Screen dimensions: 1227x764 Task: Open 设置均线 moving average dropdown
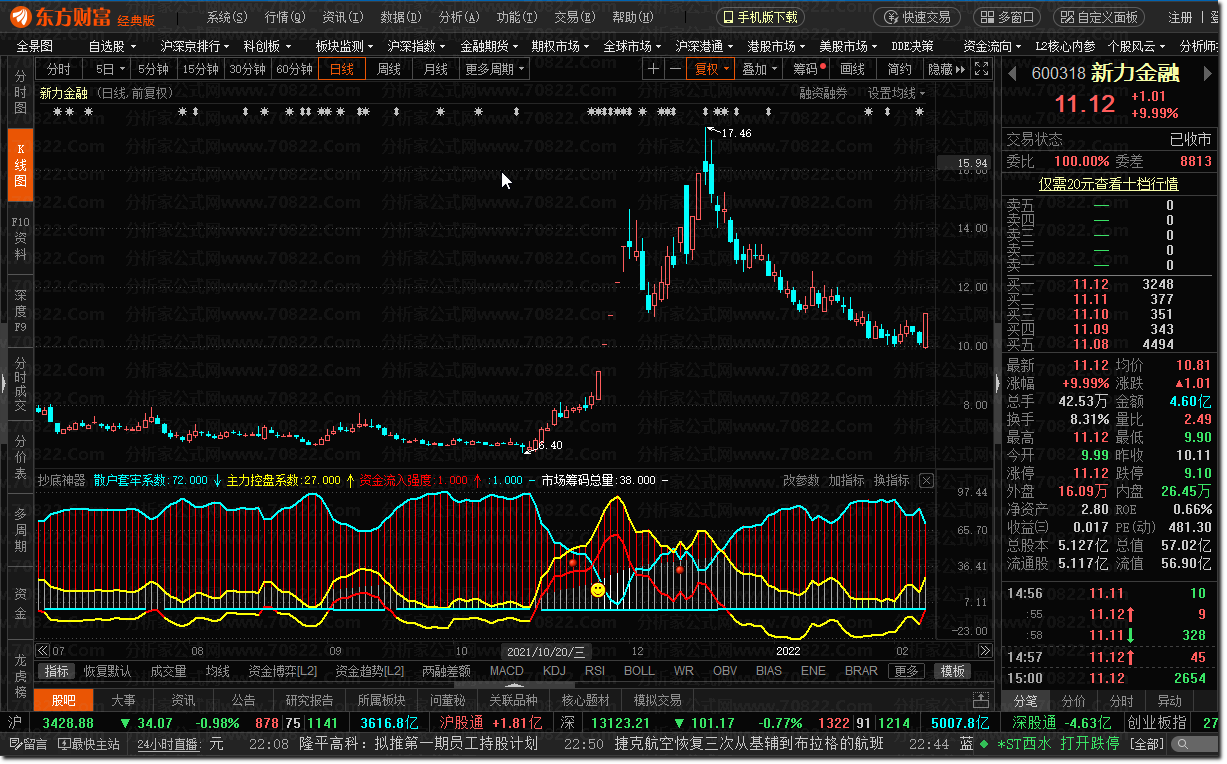point(896,93)
